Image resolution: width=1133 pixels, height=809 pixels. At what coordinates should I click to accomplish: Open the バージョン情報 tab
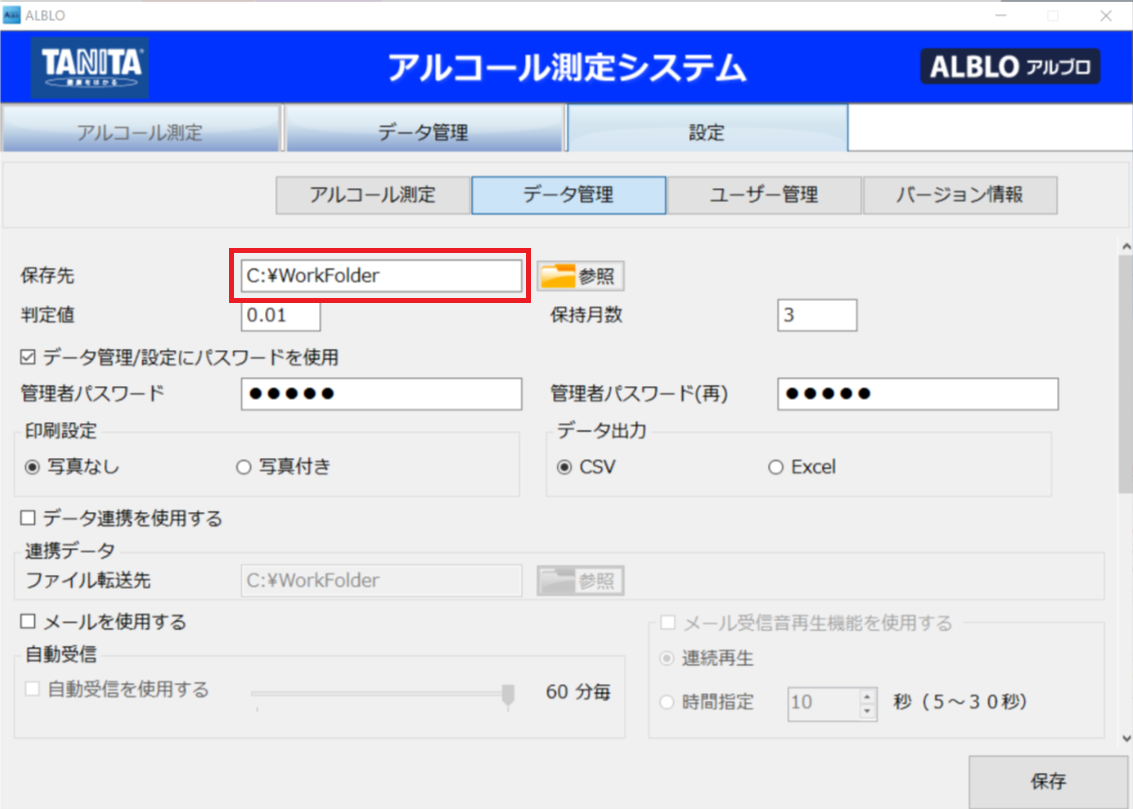959,194
